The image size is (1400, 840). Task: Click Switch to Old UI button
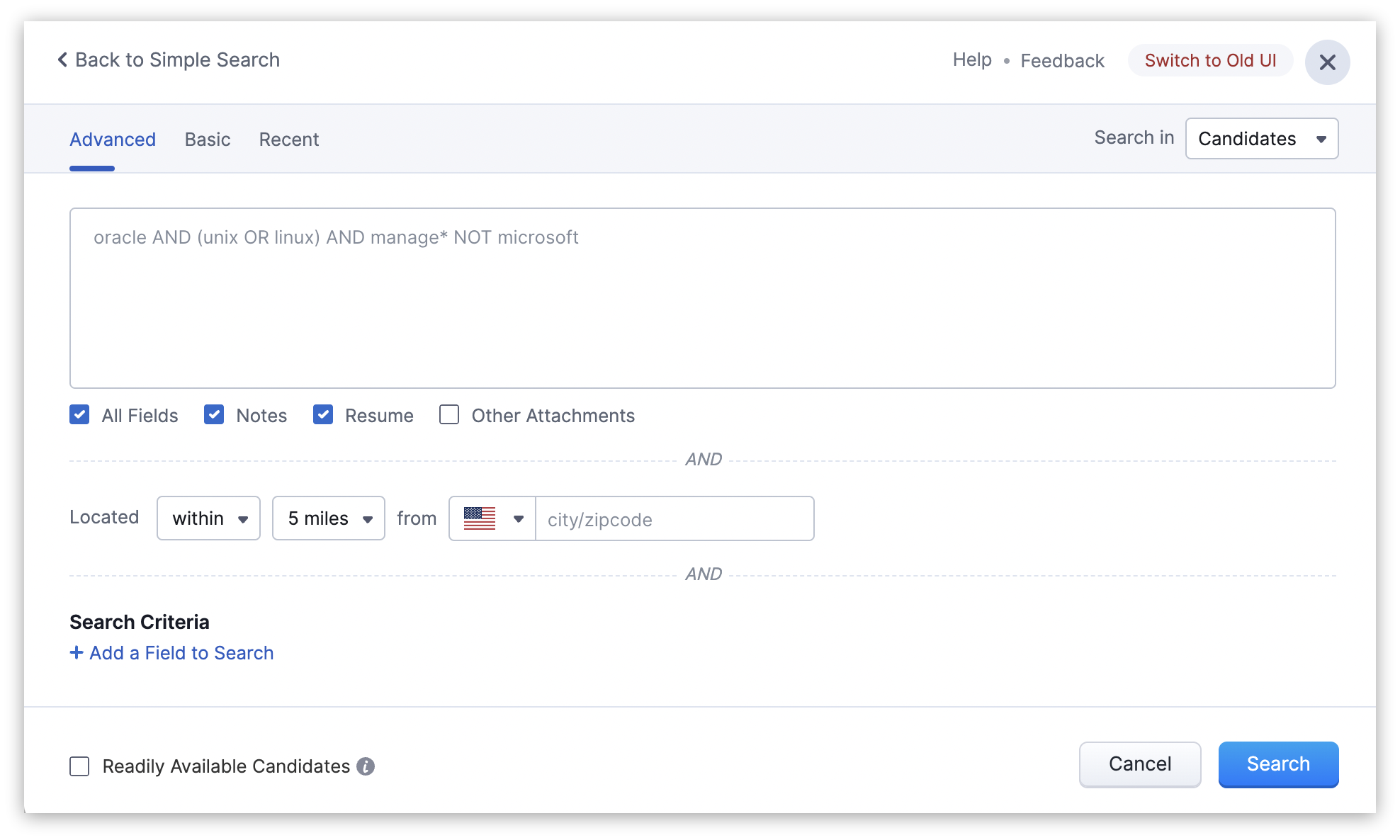[1210, 61]
